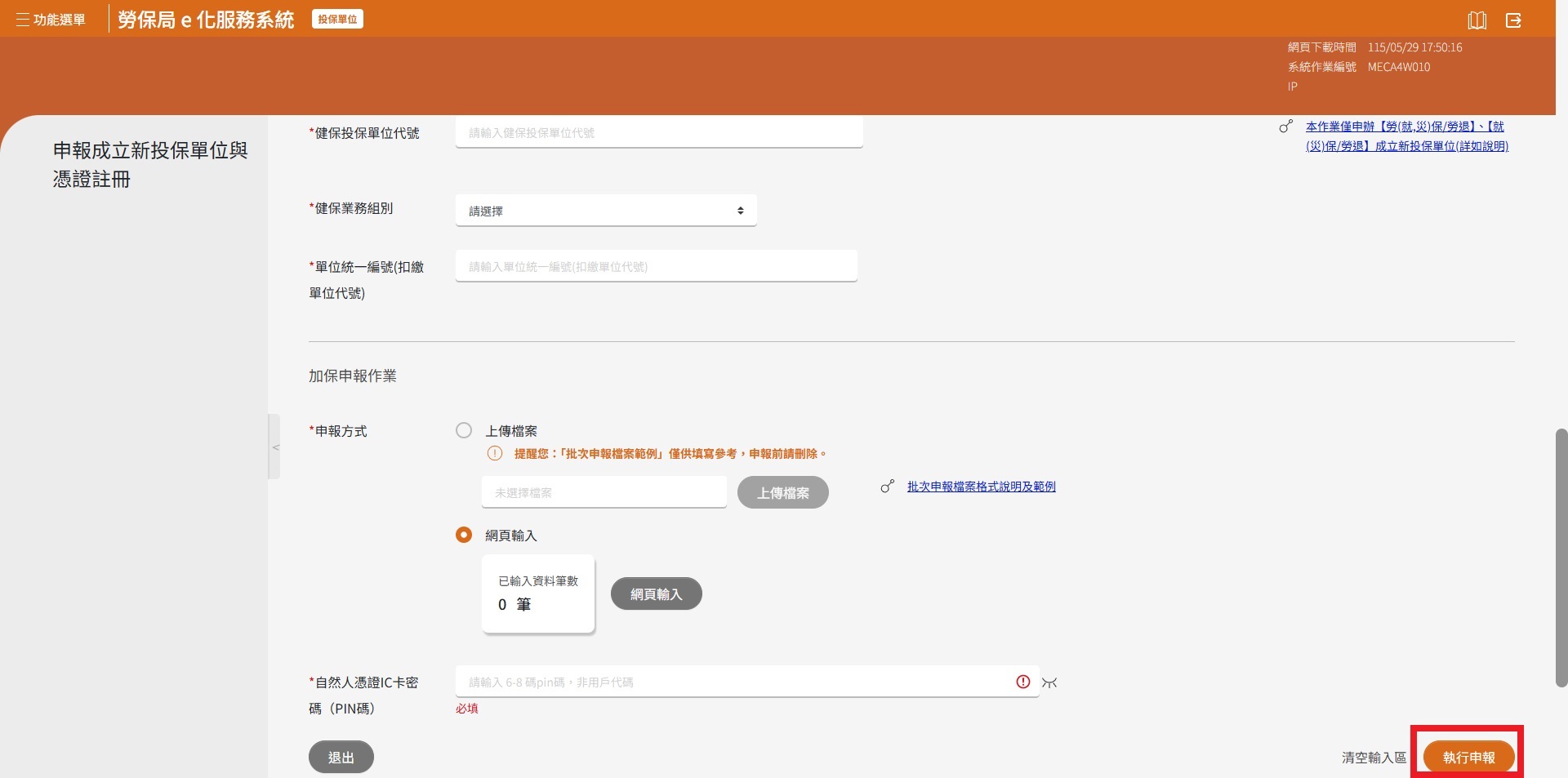Open the 健保業務組別 dropdown
The image size is (1568, 778).
(606, 211)
